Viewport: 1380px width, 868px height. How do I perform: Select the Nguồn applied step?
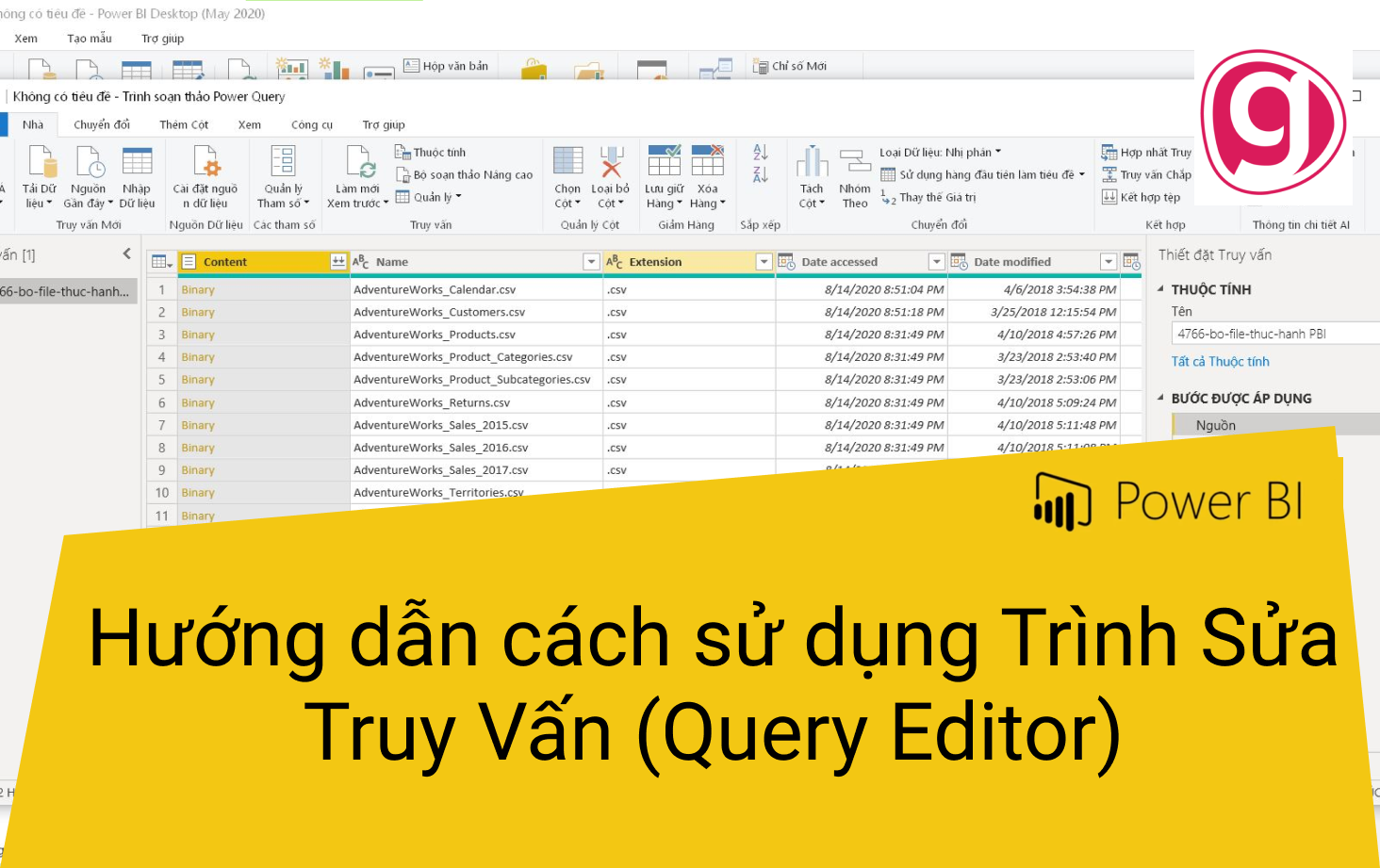1216,425
